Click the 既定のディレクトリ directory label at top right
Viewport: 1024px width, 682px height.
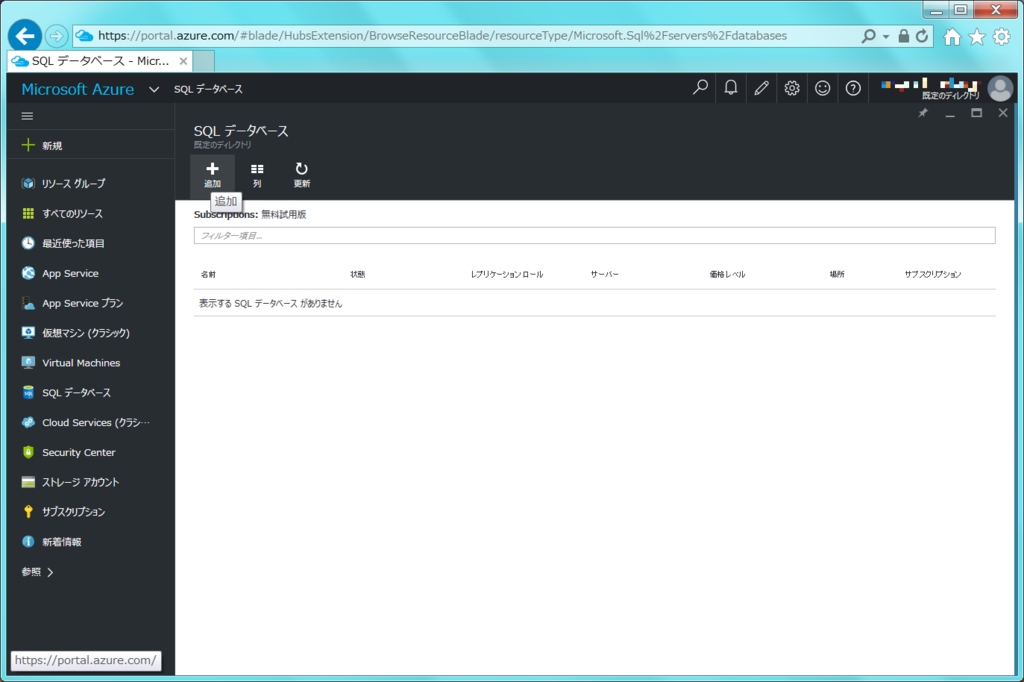[950, 95]
